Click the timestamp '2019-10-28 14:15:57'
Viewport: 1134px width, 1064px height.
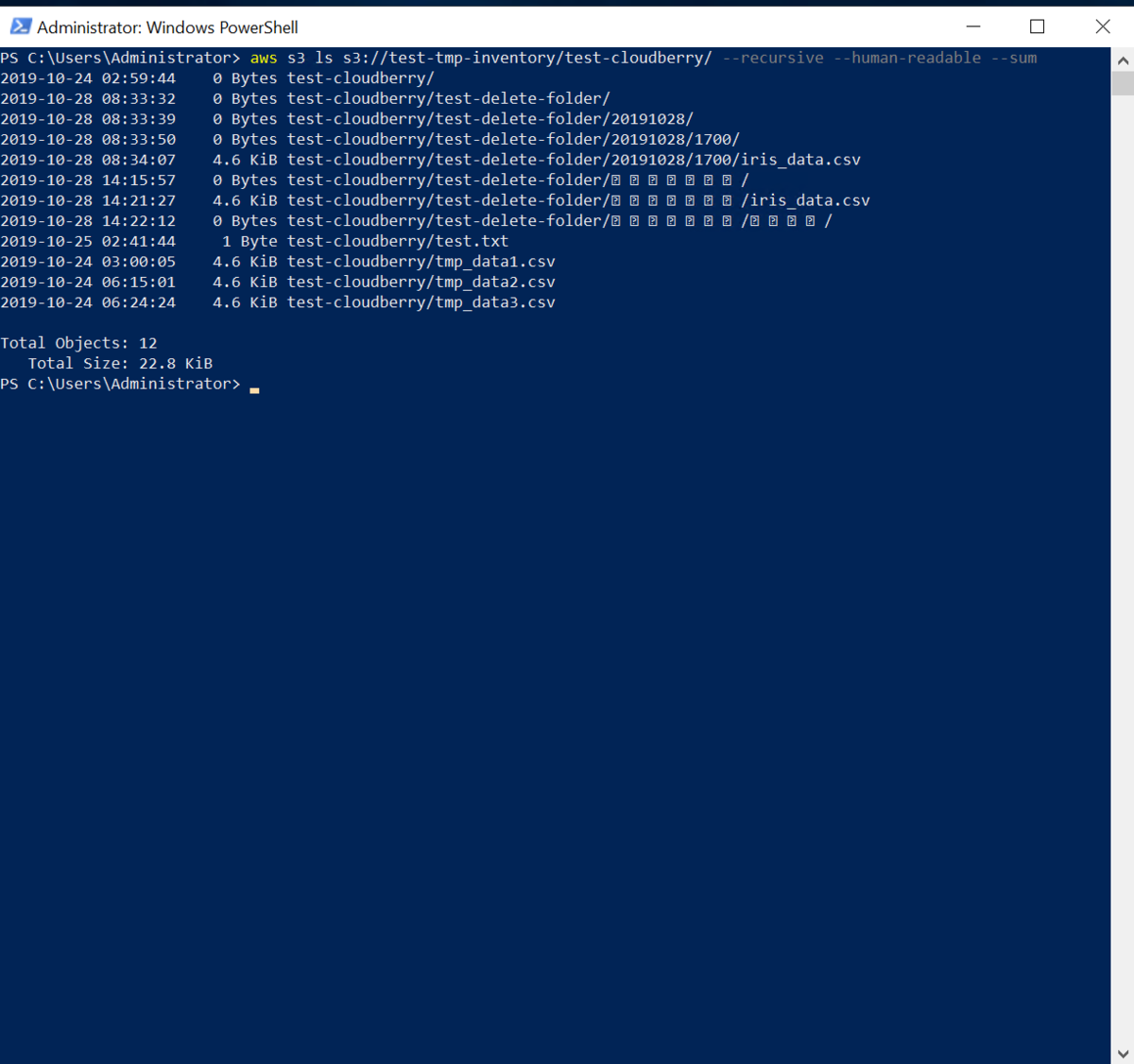(88, 180)
